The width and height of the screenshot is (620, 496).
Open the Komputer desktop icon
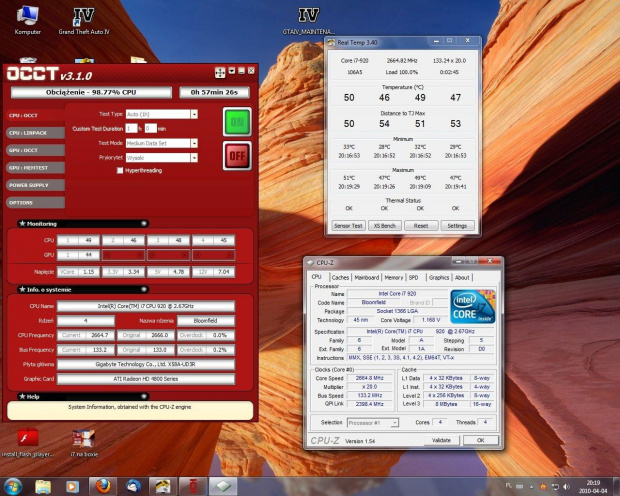(x=27, y=20)
